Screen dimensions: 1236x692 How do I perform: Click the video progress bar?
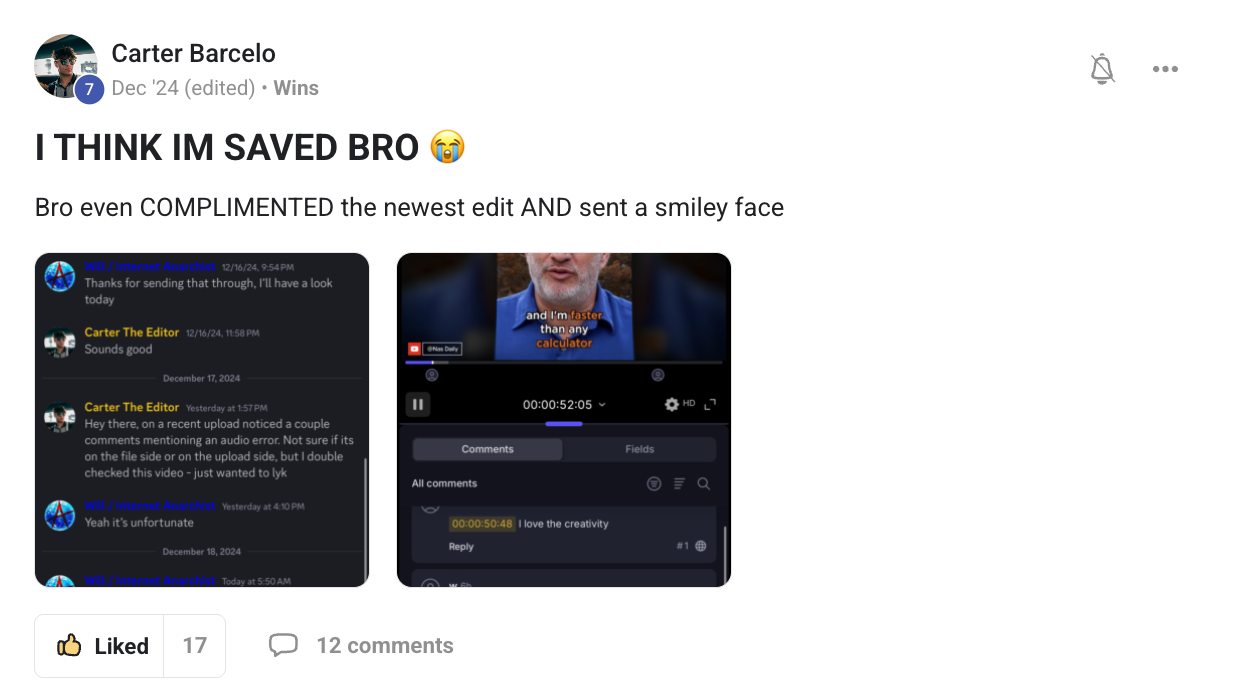[x=564, y=362]
